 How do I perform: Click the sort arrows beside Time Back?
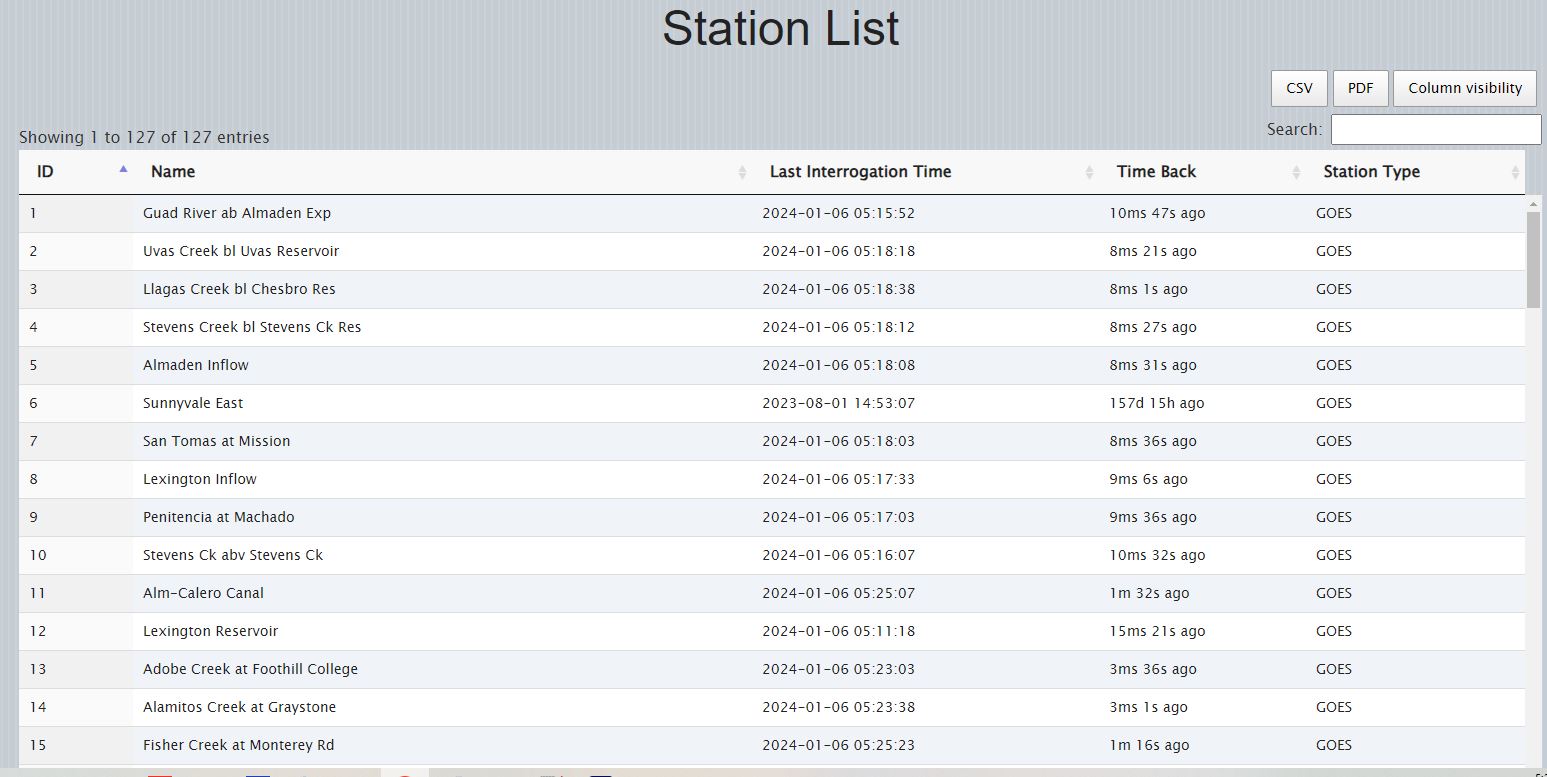click(x=1296, y=172)
